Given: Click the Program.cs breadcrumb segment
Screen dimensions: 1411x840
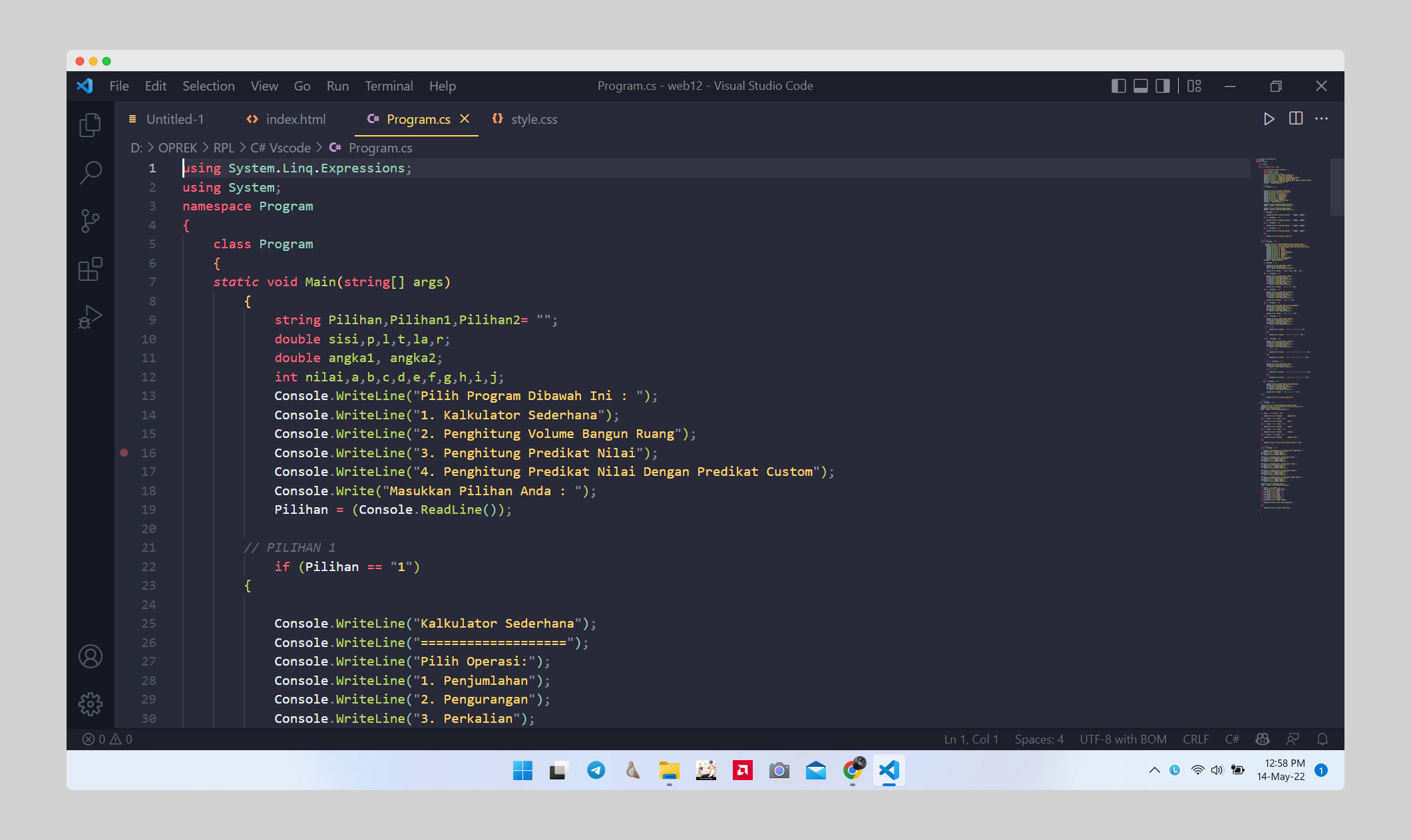Looking at the screenshot, I should pos(380,148).
